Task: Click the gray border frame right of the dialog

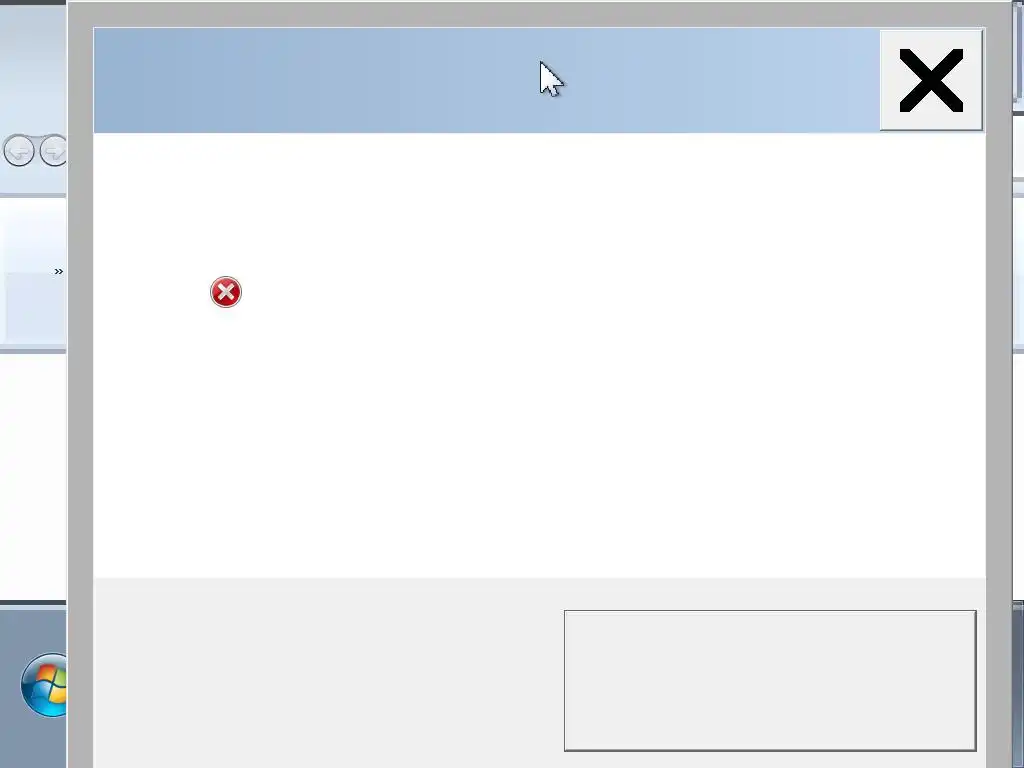Action: [x=998, y=392]
